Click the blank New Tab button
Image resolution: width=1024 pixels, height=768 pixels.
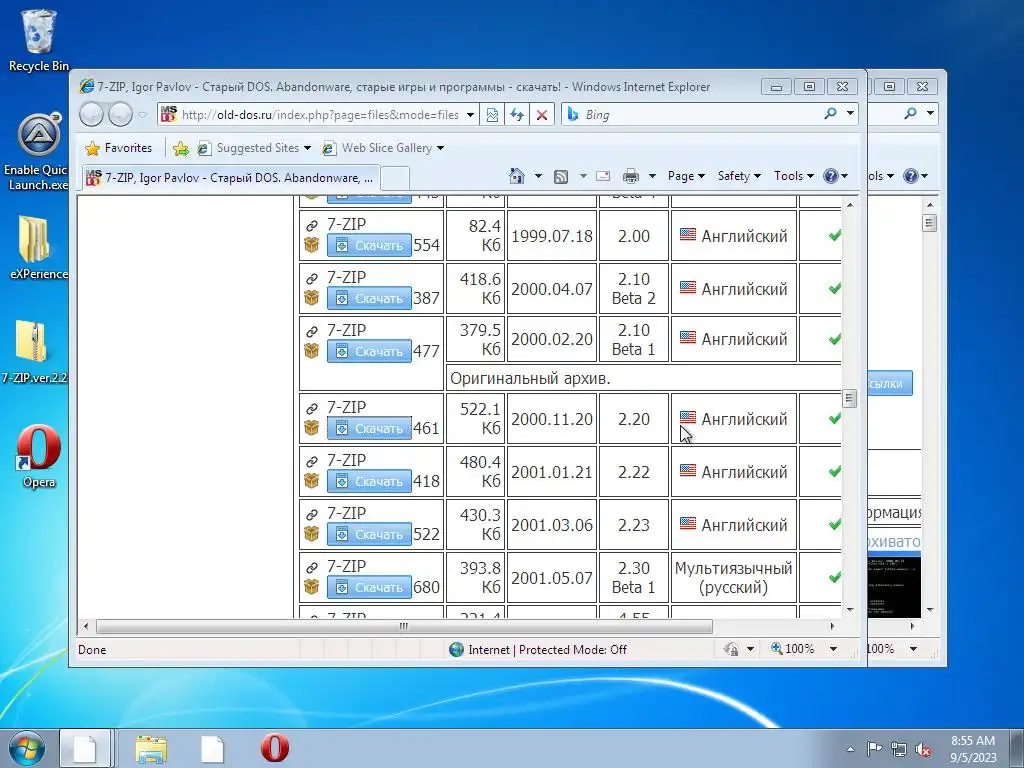(x=394, y=178)
